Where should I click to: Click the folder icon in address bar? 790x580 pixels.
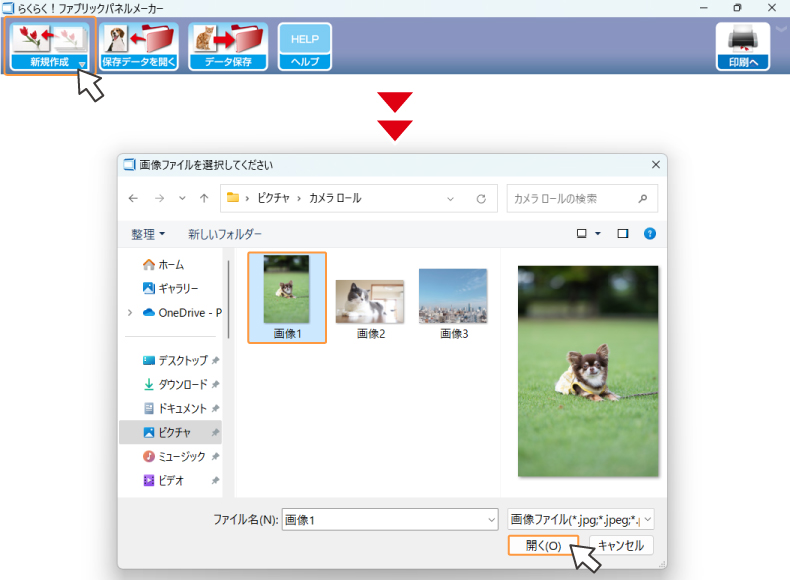[x=233, y=198]
